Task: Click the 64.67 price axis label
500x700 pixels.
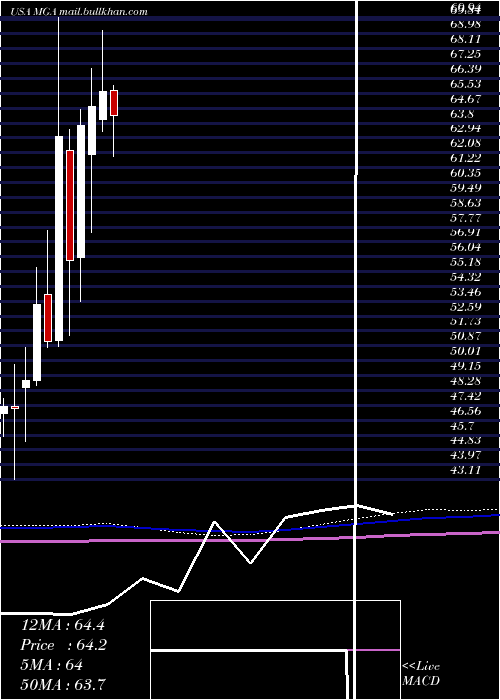Action: (x=466, y=99)
